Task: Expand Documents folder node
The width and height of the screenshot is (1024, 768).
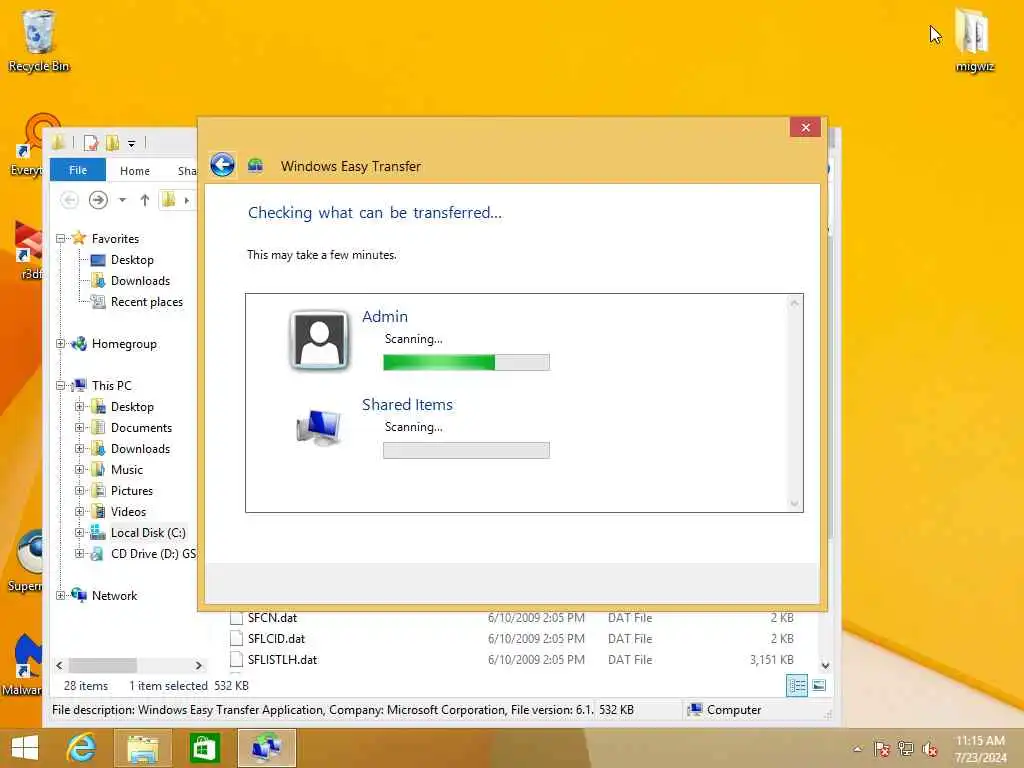Action: [x=80, y=427]
